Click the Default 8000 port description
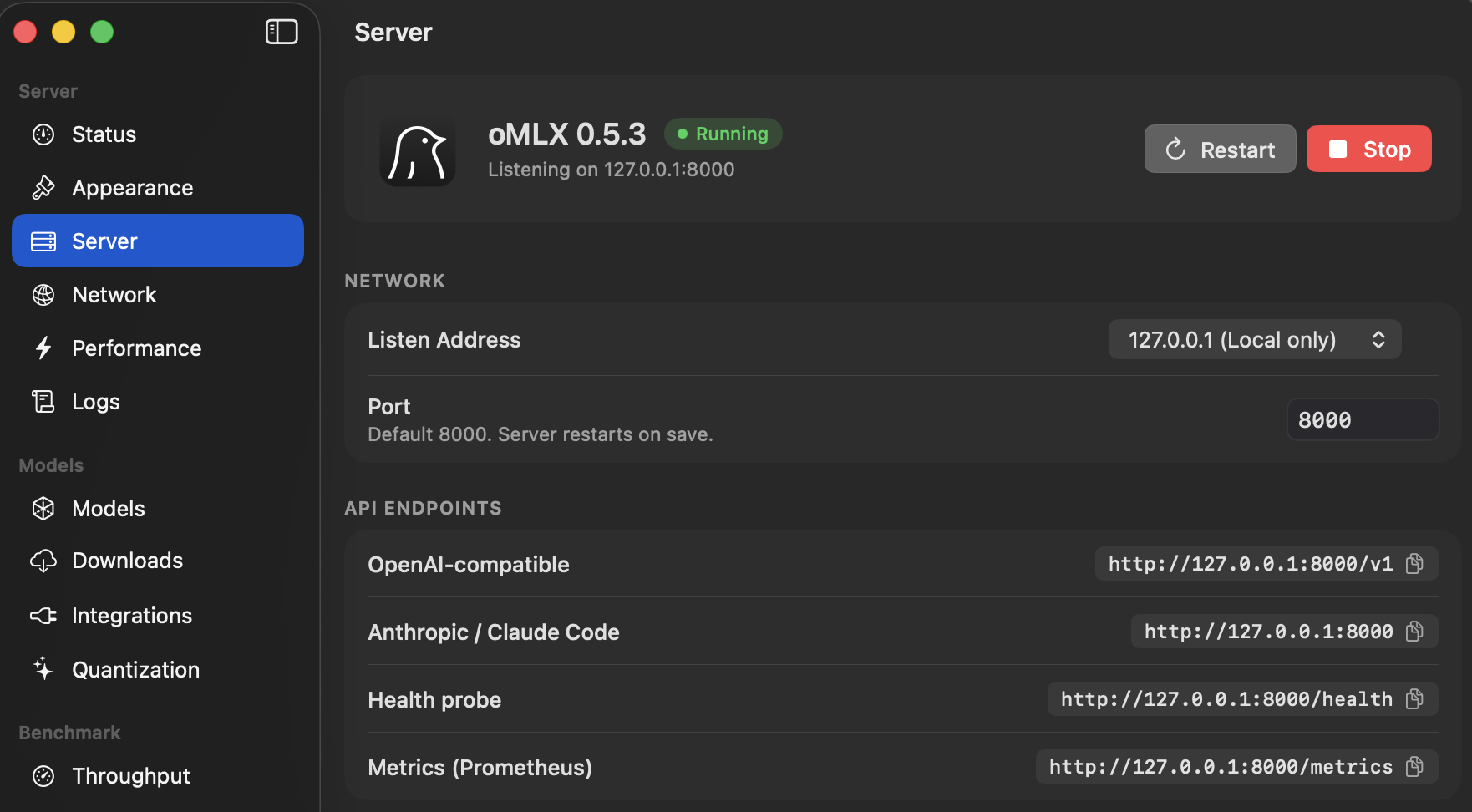Screen dimensions: 1472x812 (541, 434)
